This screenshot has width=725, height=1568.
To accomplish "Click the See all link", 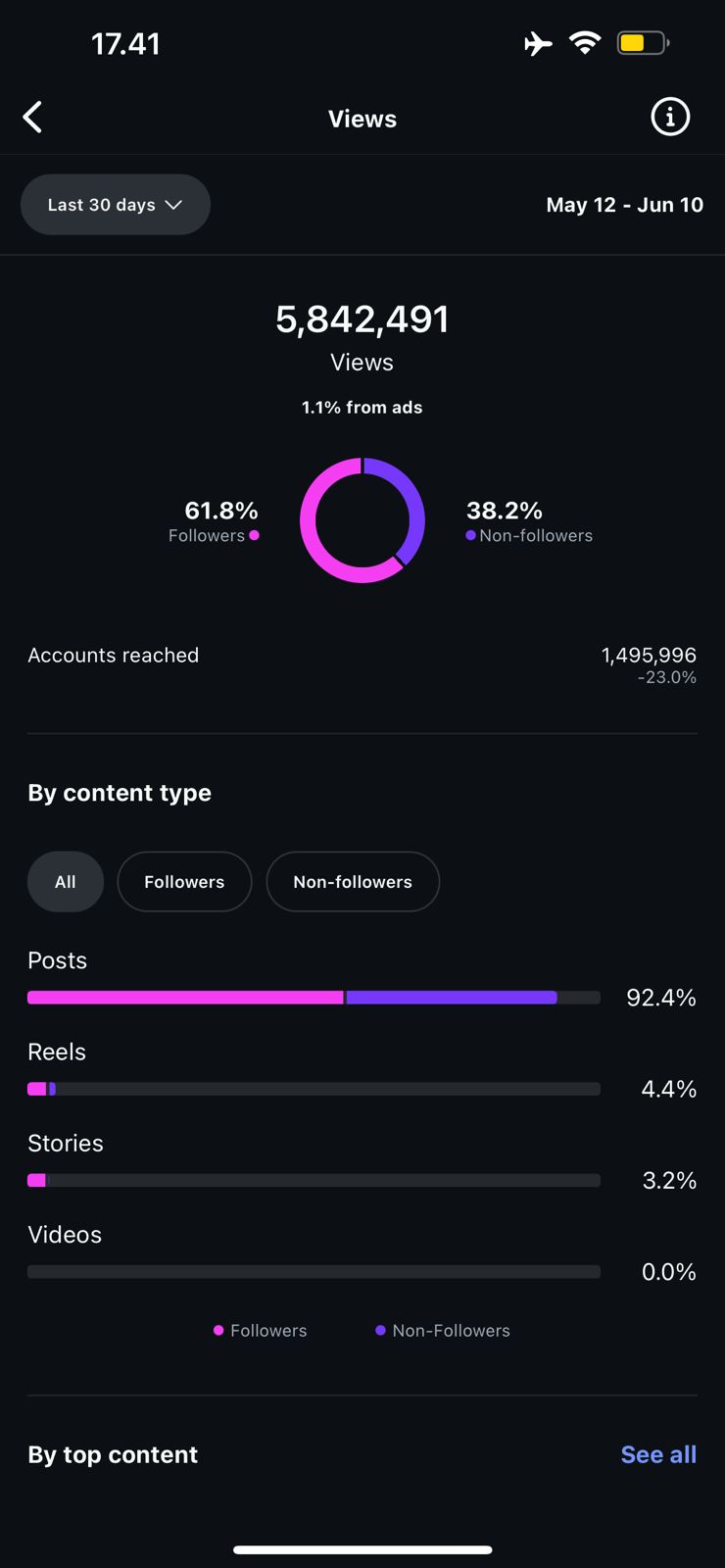I will coord(658,1454).
